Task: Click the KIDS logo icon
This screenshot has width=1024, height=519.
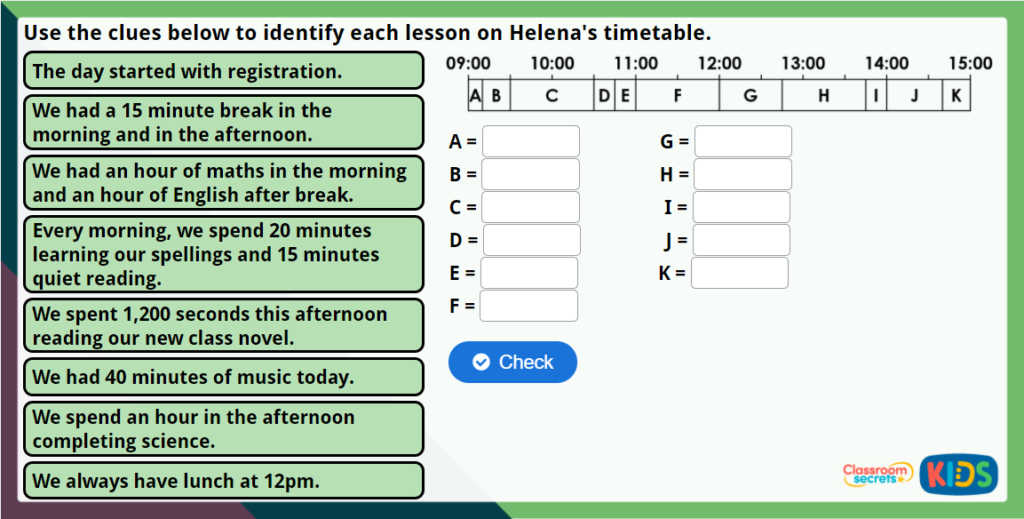Action: (x=958, y=473)
